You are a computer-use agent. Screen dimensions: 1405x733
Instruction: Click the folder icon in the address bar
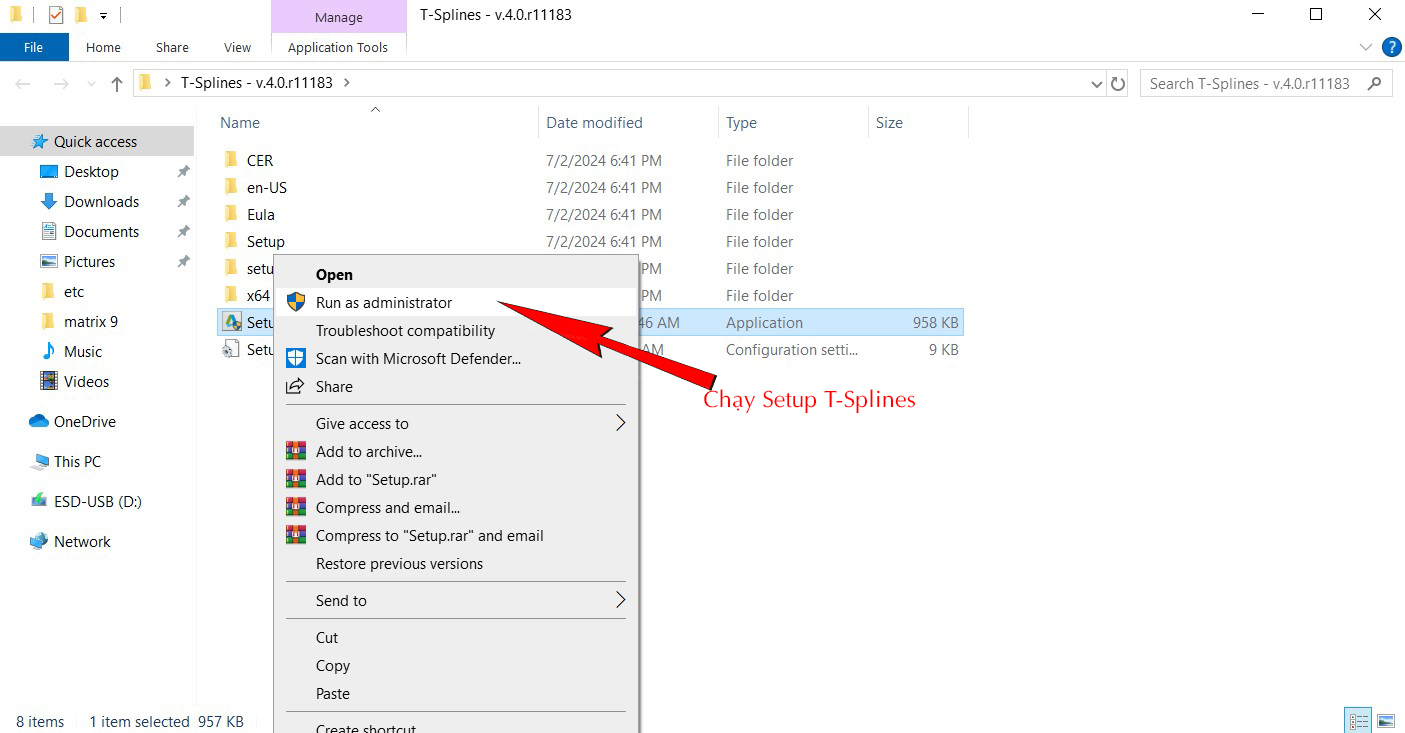tap(146, 83)
